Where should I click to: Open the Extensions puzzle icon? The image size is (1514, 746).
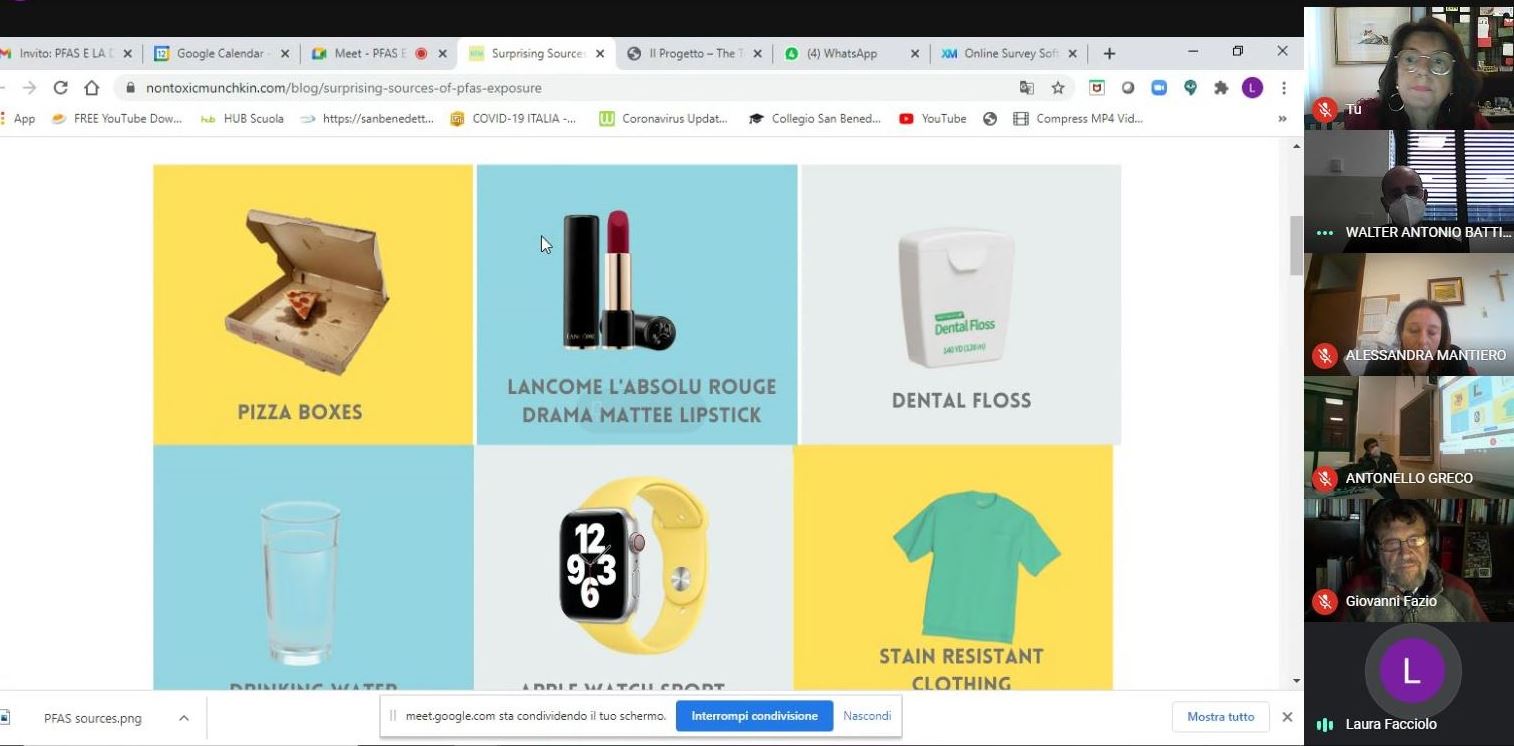coord(1221,88)
